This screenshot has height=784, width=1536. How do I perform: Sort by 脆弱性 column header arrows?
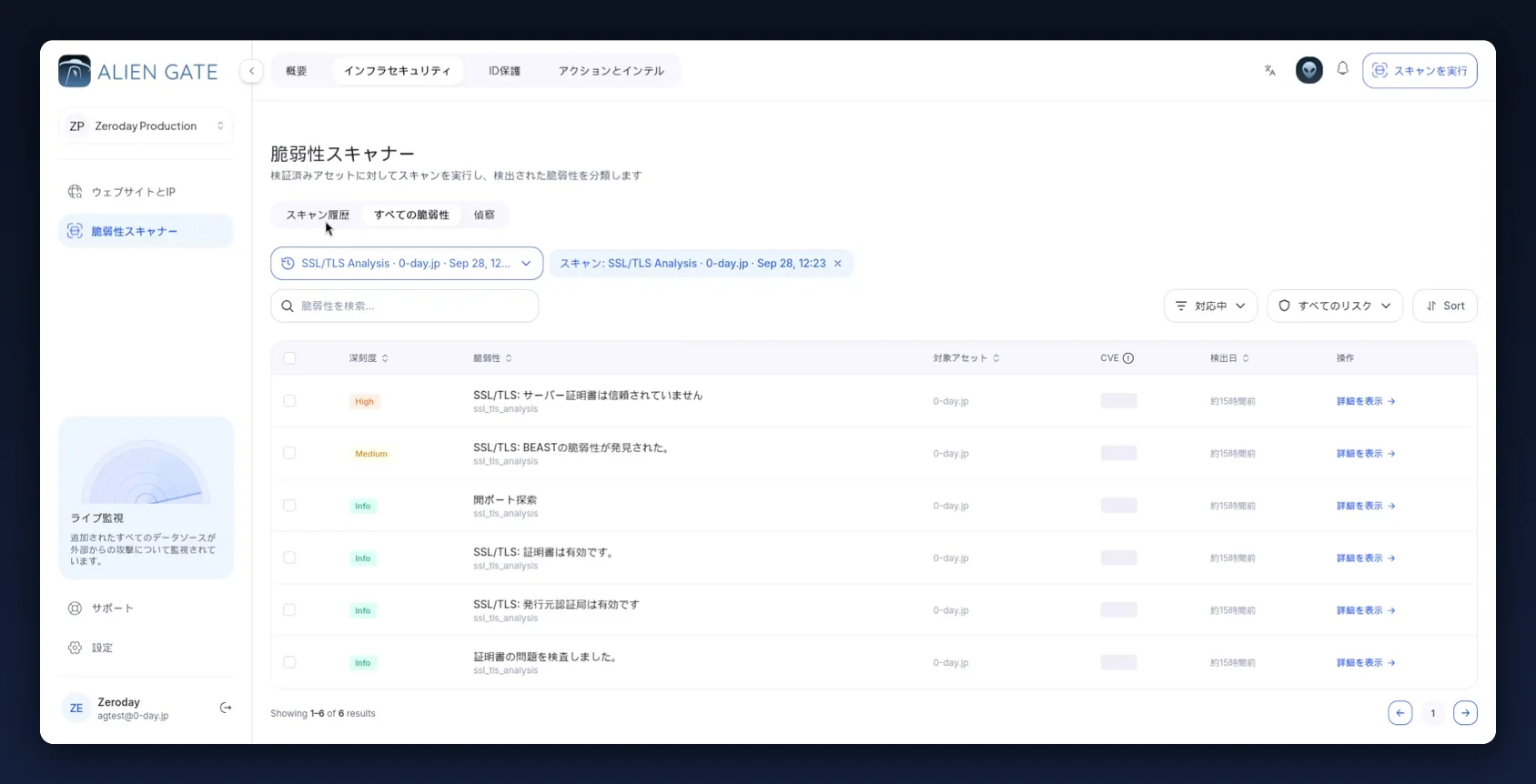tap(509, 358)
